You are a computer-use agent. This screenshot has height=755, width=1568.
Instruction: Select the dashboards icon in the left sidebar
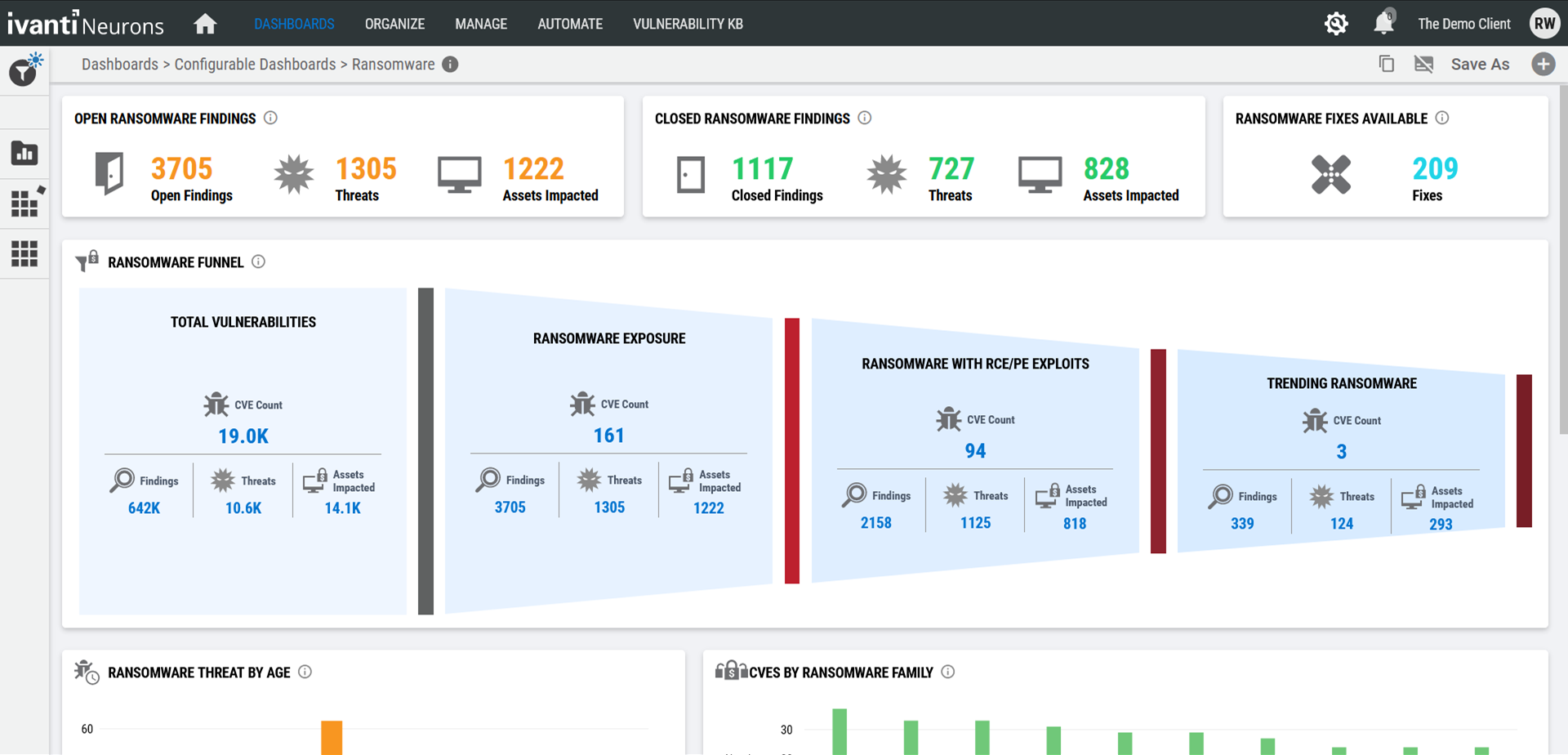point(24,153)
